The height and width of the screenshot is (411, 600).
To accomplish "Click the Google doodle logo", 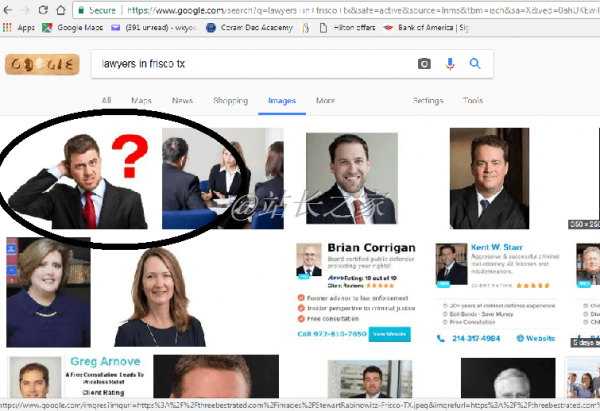I will click(x=41, y=65).
